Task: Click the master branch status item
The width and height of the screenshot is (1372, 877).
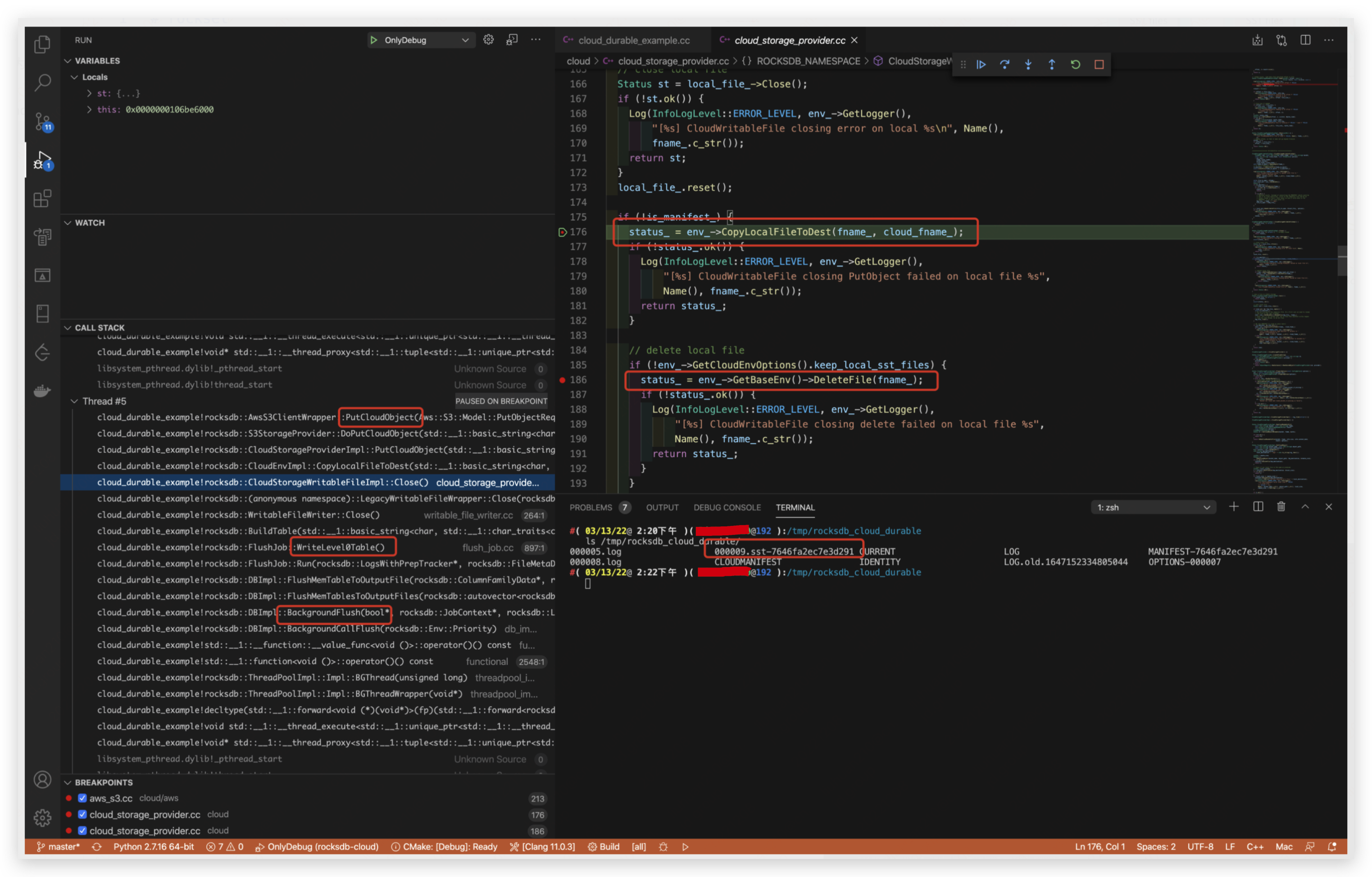Action: 59,846
